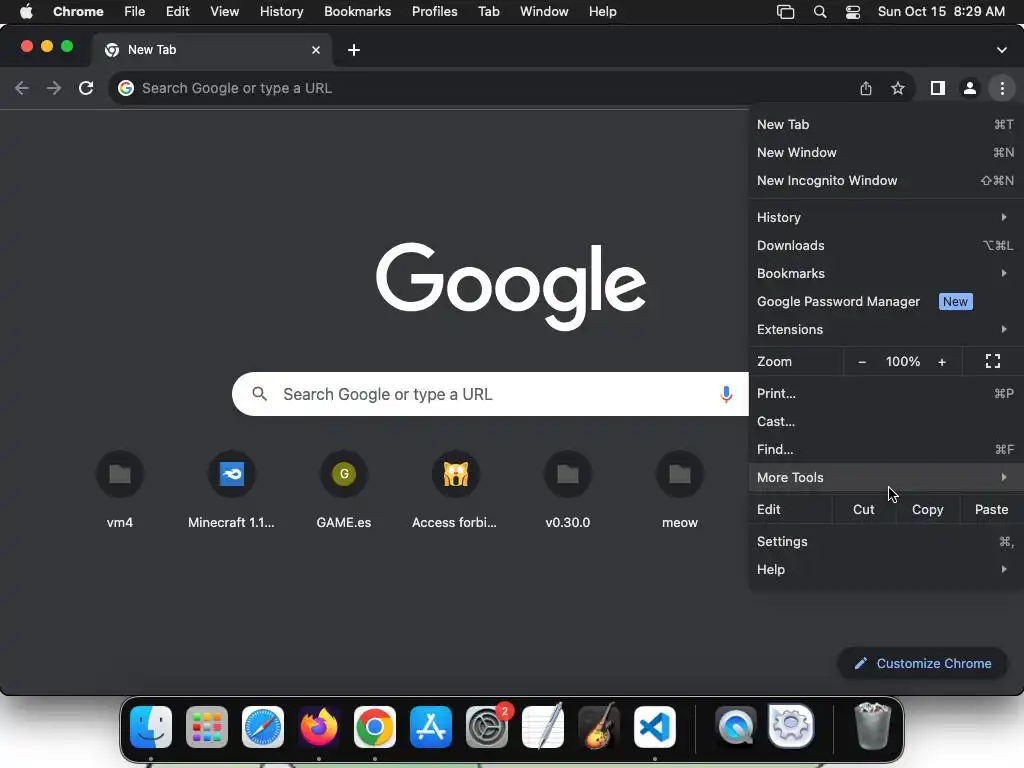This screenshot has width=1024, height=768.
Task: Open the File menu in menu bar
Action: 135,12
